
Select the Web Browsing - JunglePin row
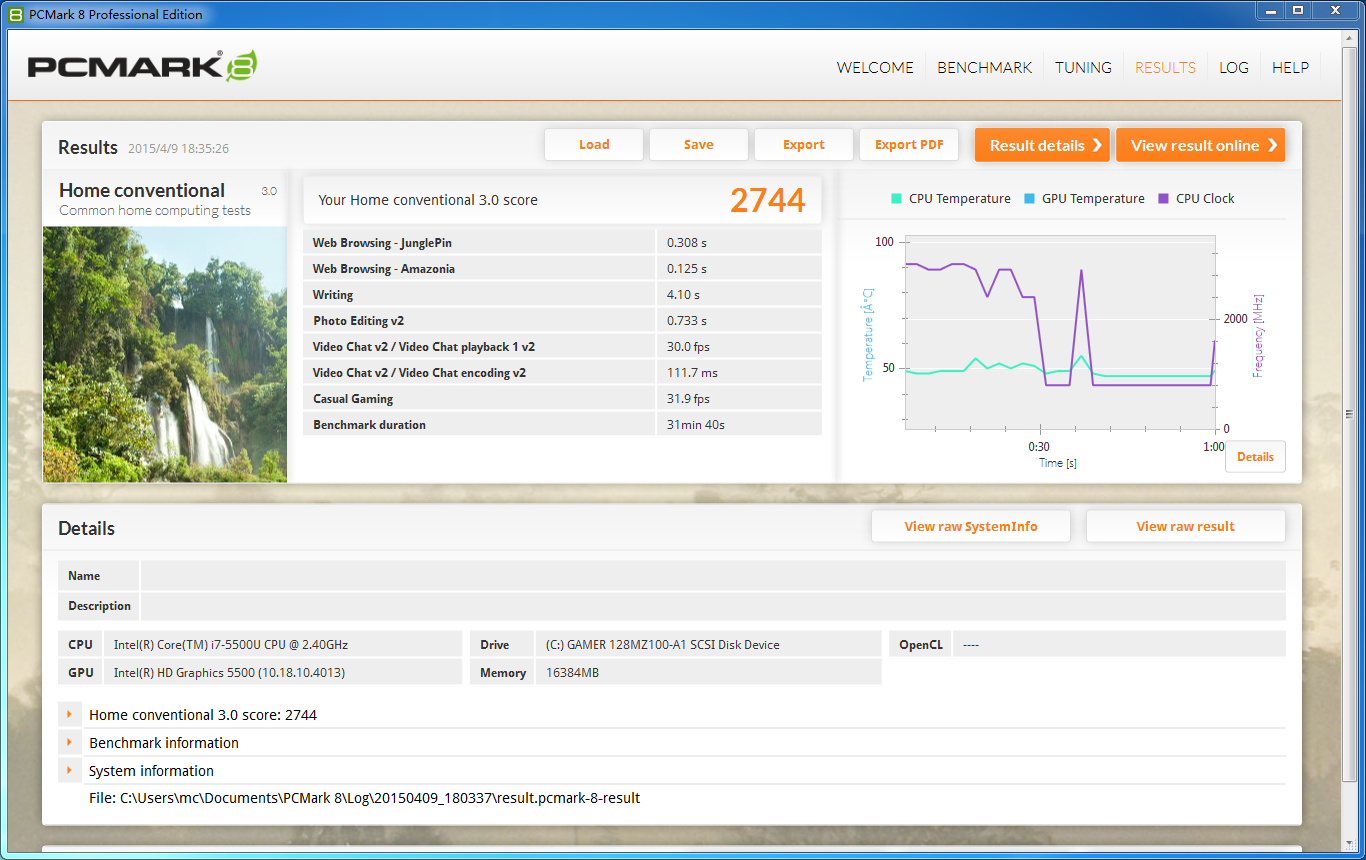tap(562, 242)
